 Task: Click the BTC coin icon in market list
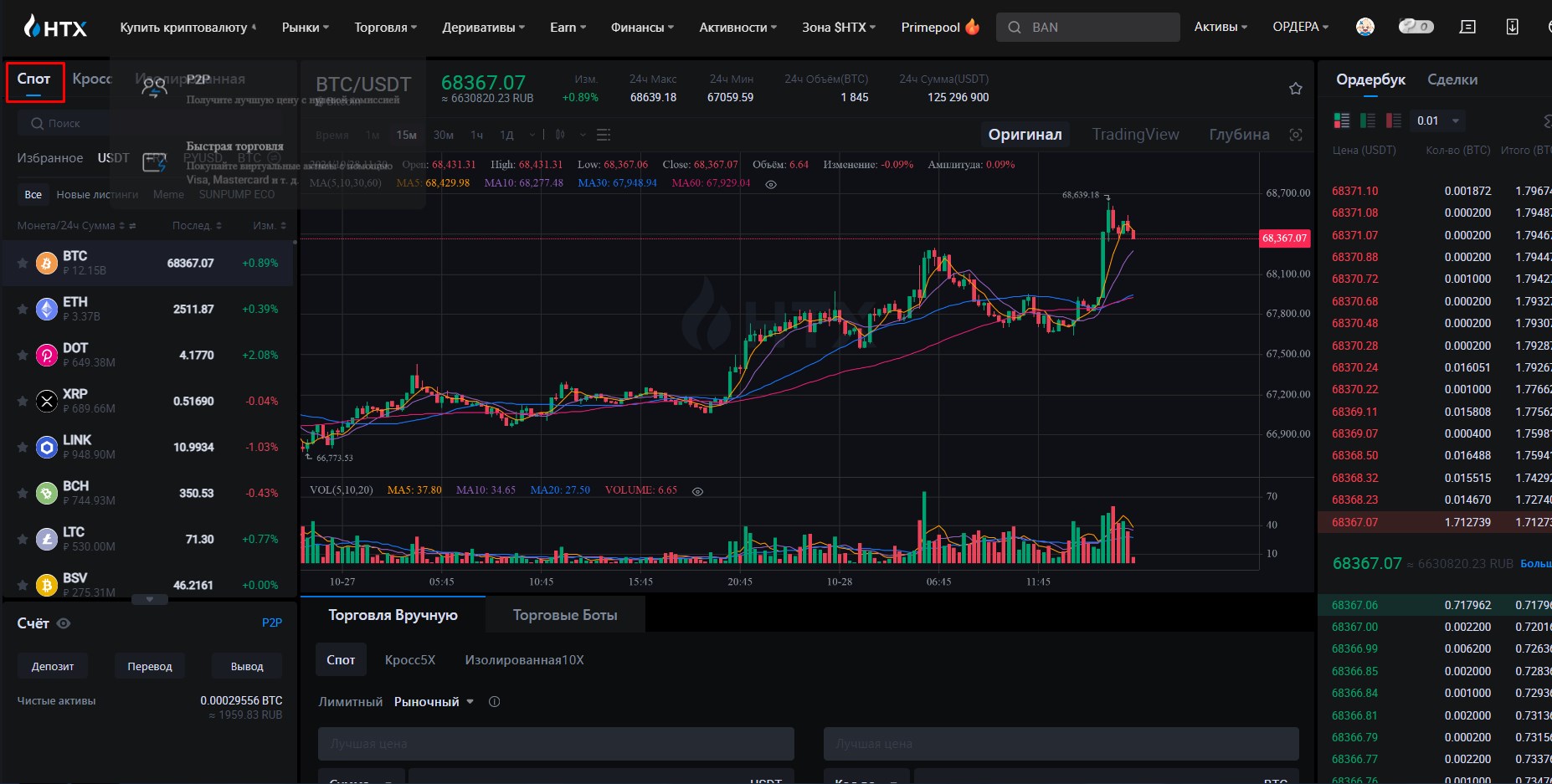47,264
